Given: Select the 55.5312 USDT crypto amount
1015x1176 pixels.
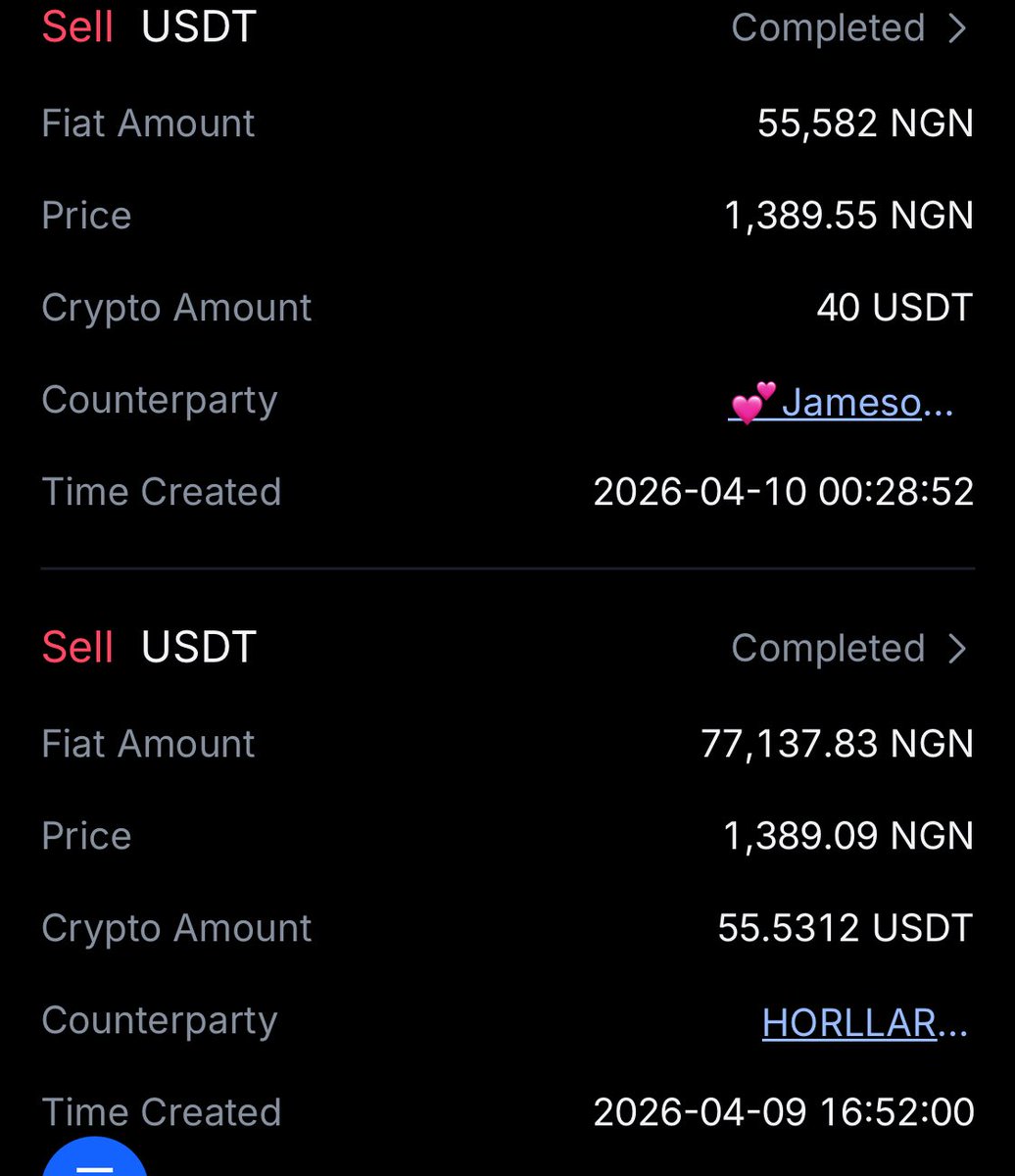Looking at the screenshot, I should point(845,928).
